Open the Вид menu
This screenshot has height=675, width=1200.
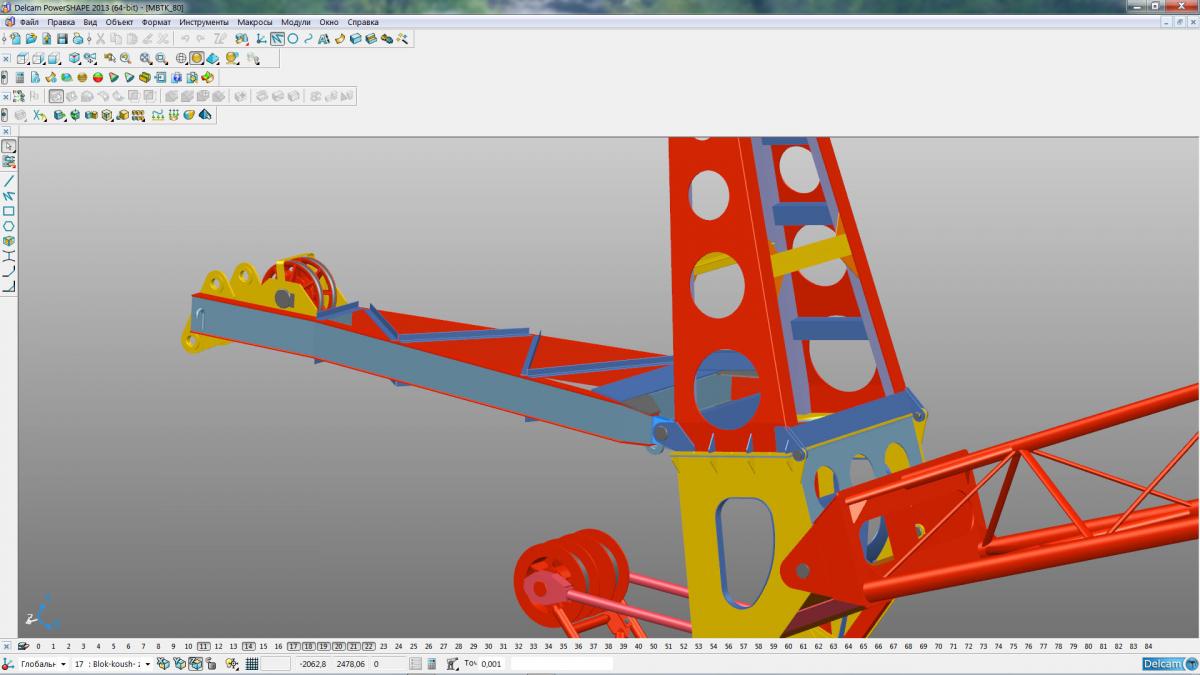[x=90, y=22]
